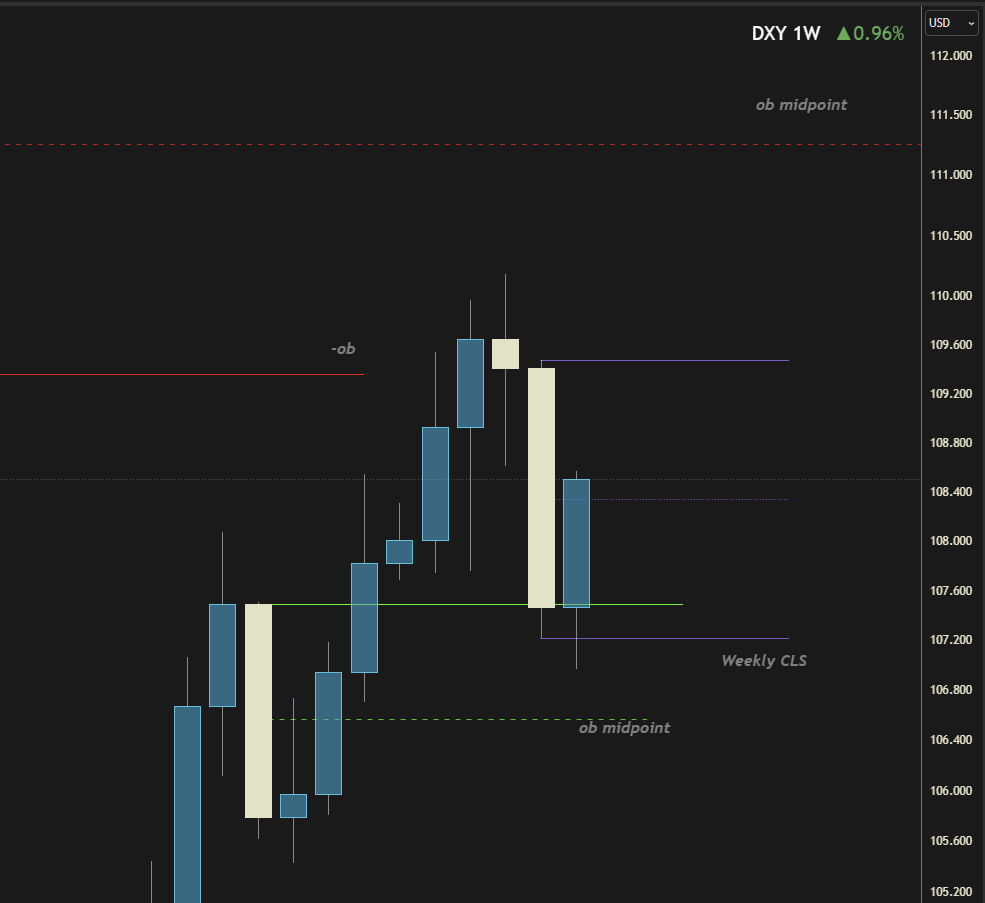The width and height of the screenshot is (985, 903).
Task: Click the 109.600 price axis label
Action: point(950,345)
